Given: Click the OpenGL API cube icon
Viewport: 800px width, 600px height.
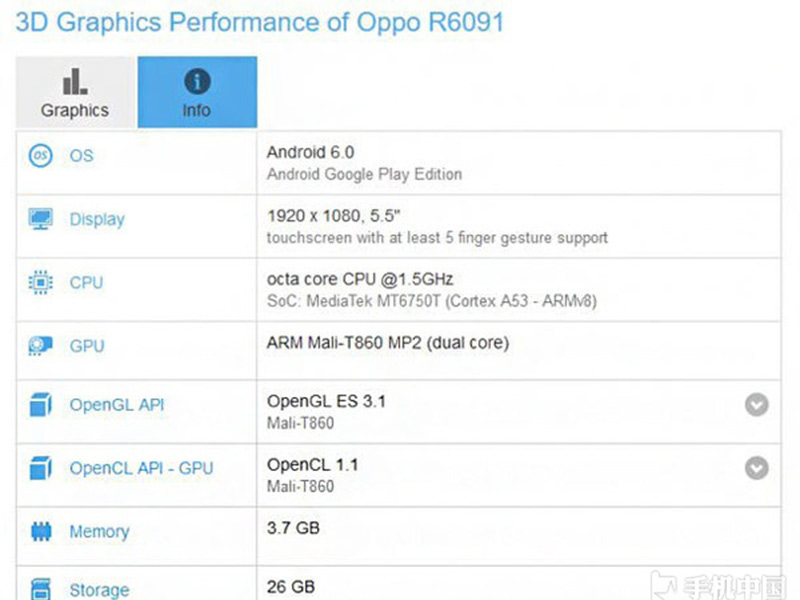Looking at the screenshot, I should click(41, 406).
